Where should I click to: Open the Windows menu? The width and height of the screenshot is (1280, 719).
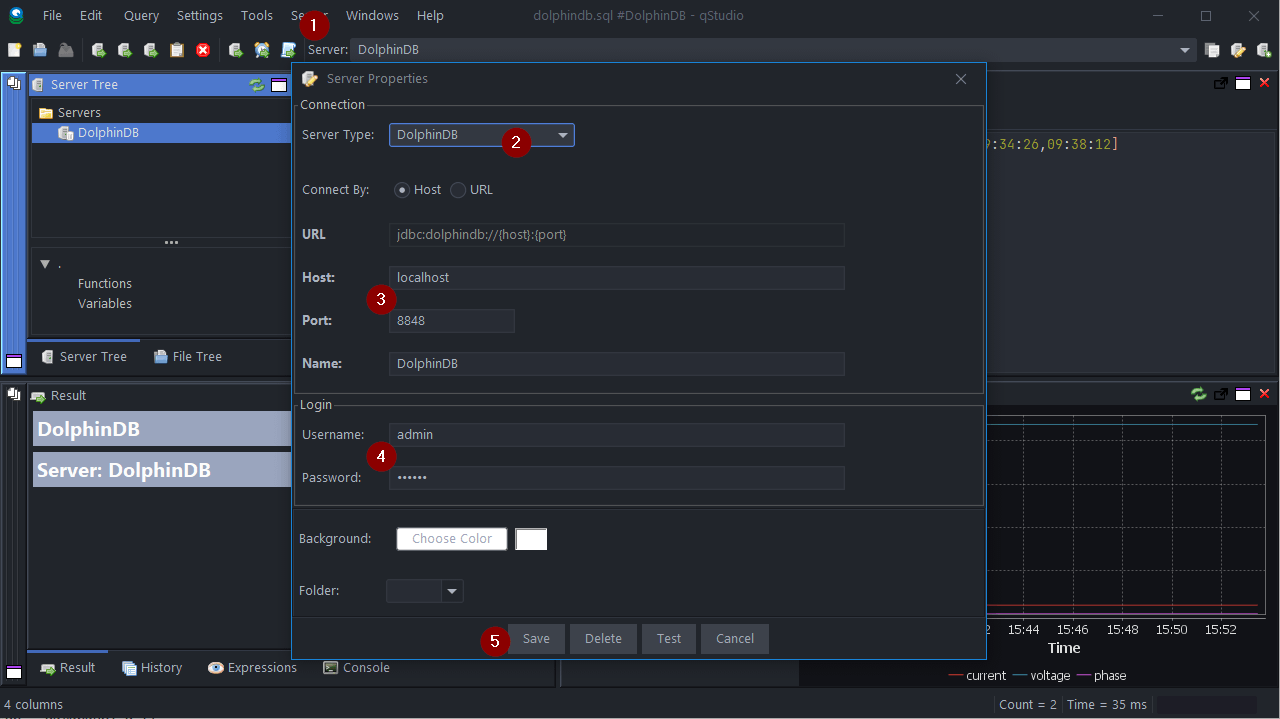coord(372,16)
